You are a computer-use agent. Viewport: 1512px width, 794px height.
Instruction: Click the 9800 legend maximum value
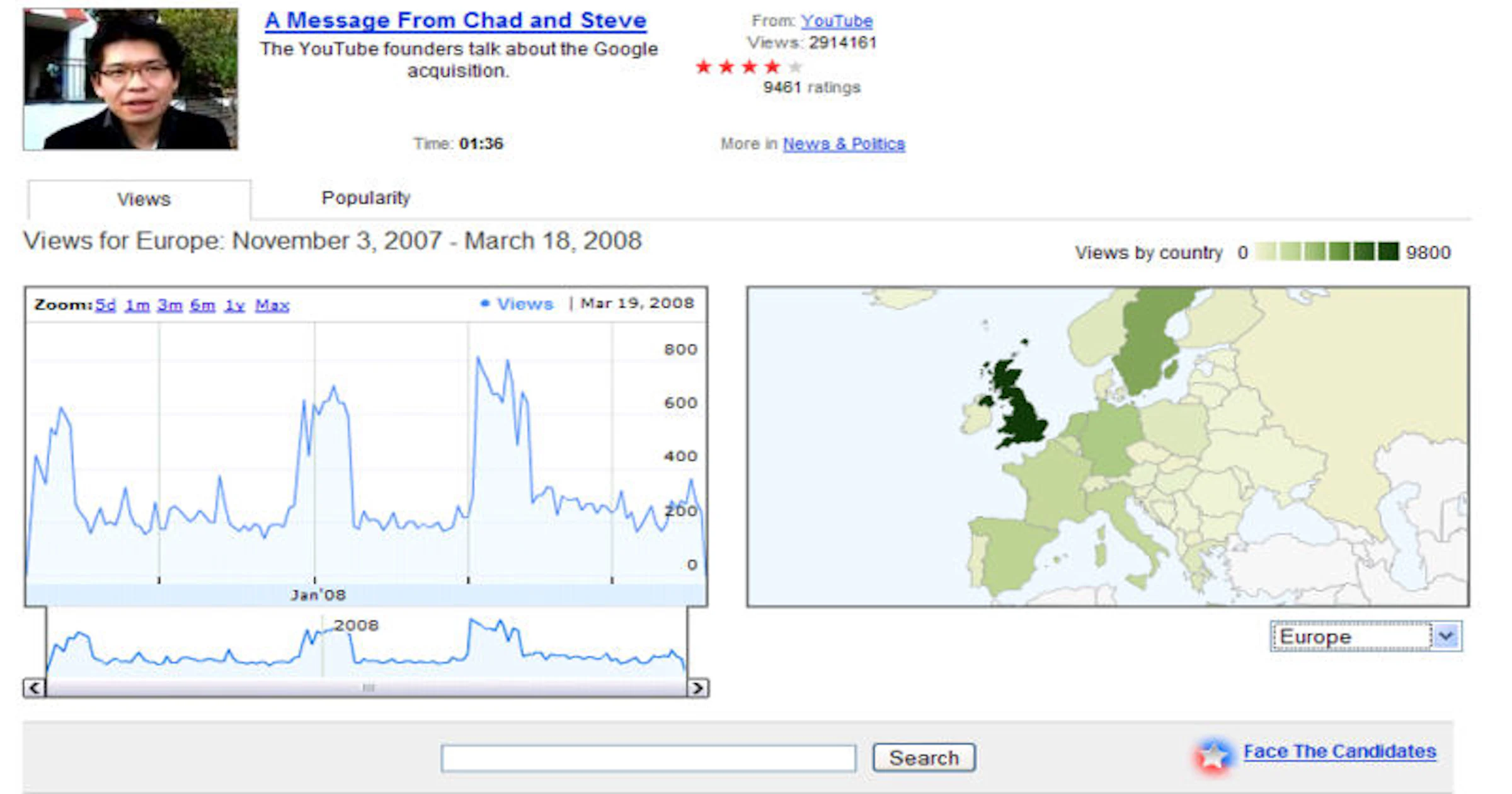1428,253
